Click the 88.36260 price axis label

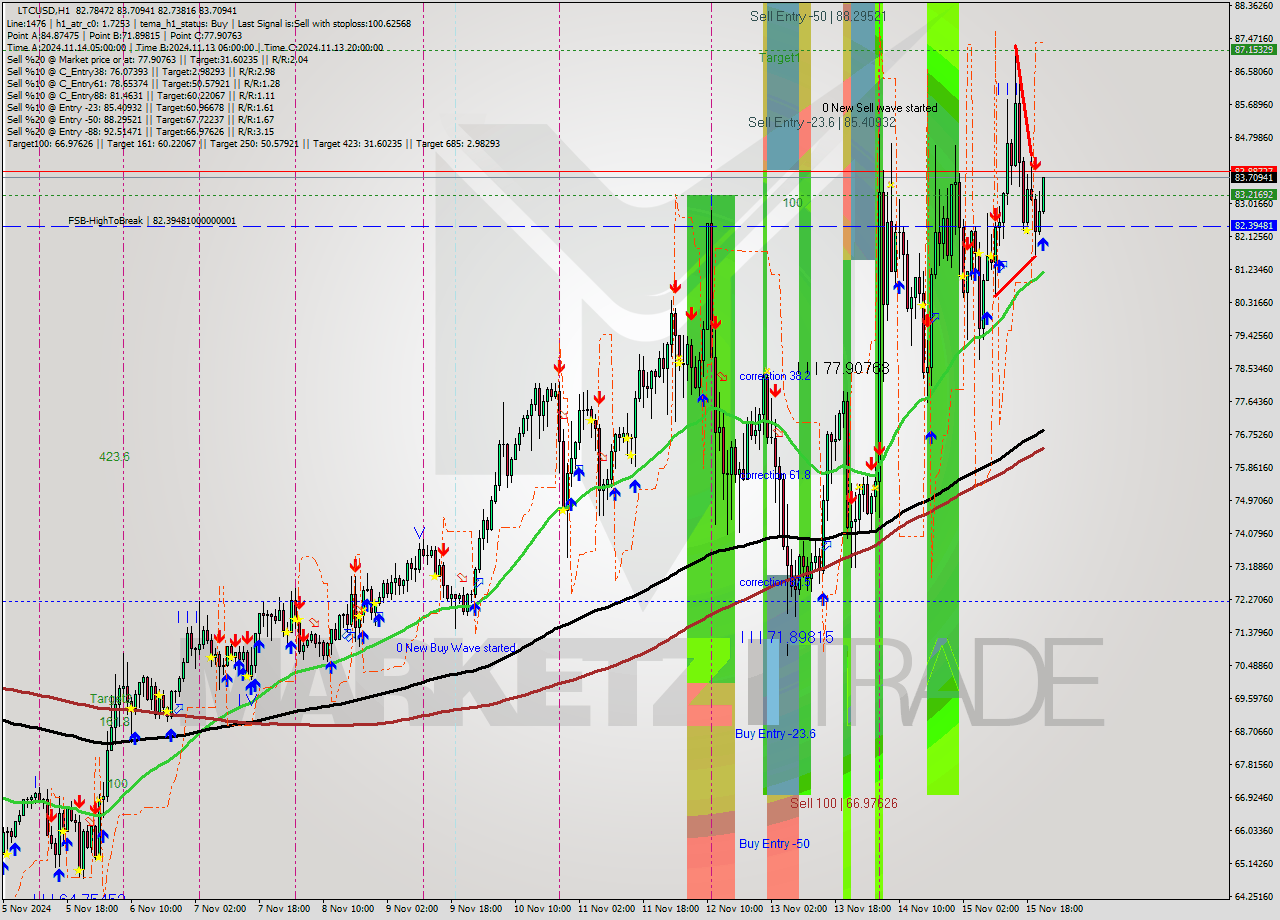click(1253, 6)
